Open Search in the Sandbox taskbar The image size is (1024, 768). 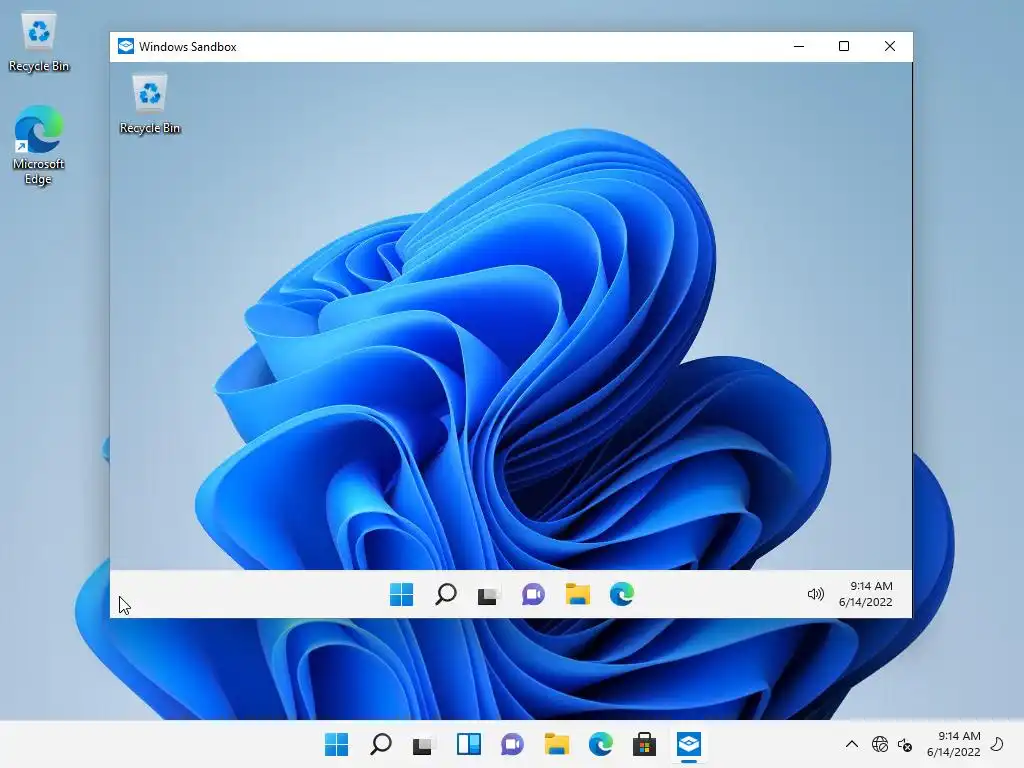pos(445,594)
